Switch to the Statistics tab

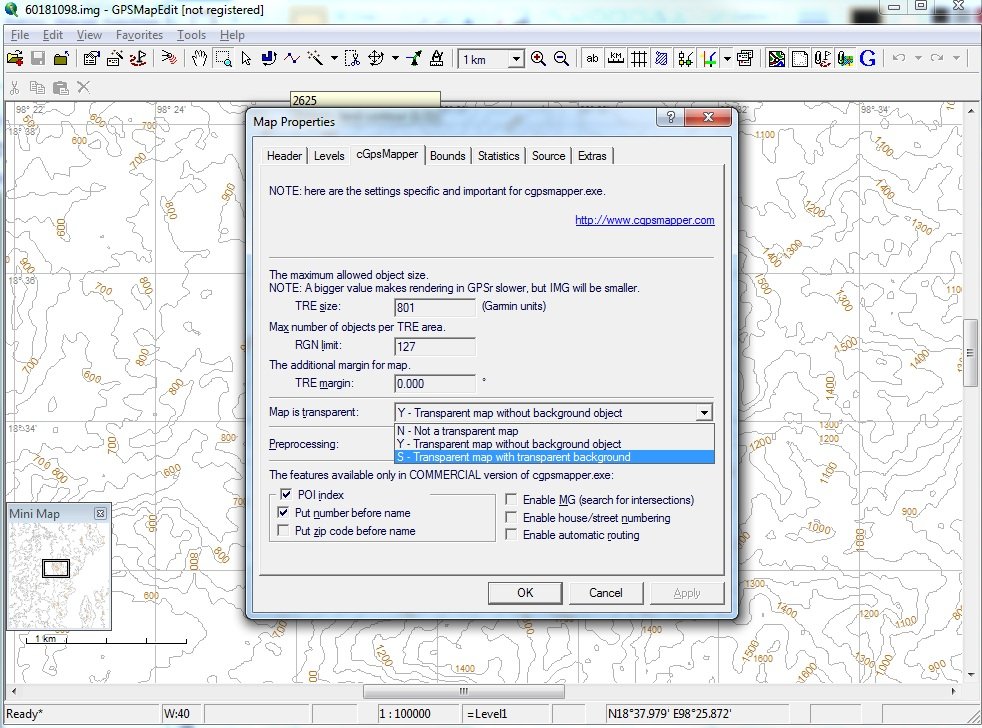tap(499, 156)
